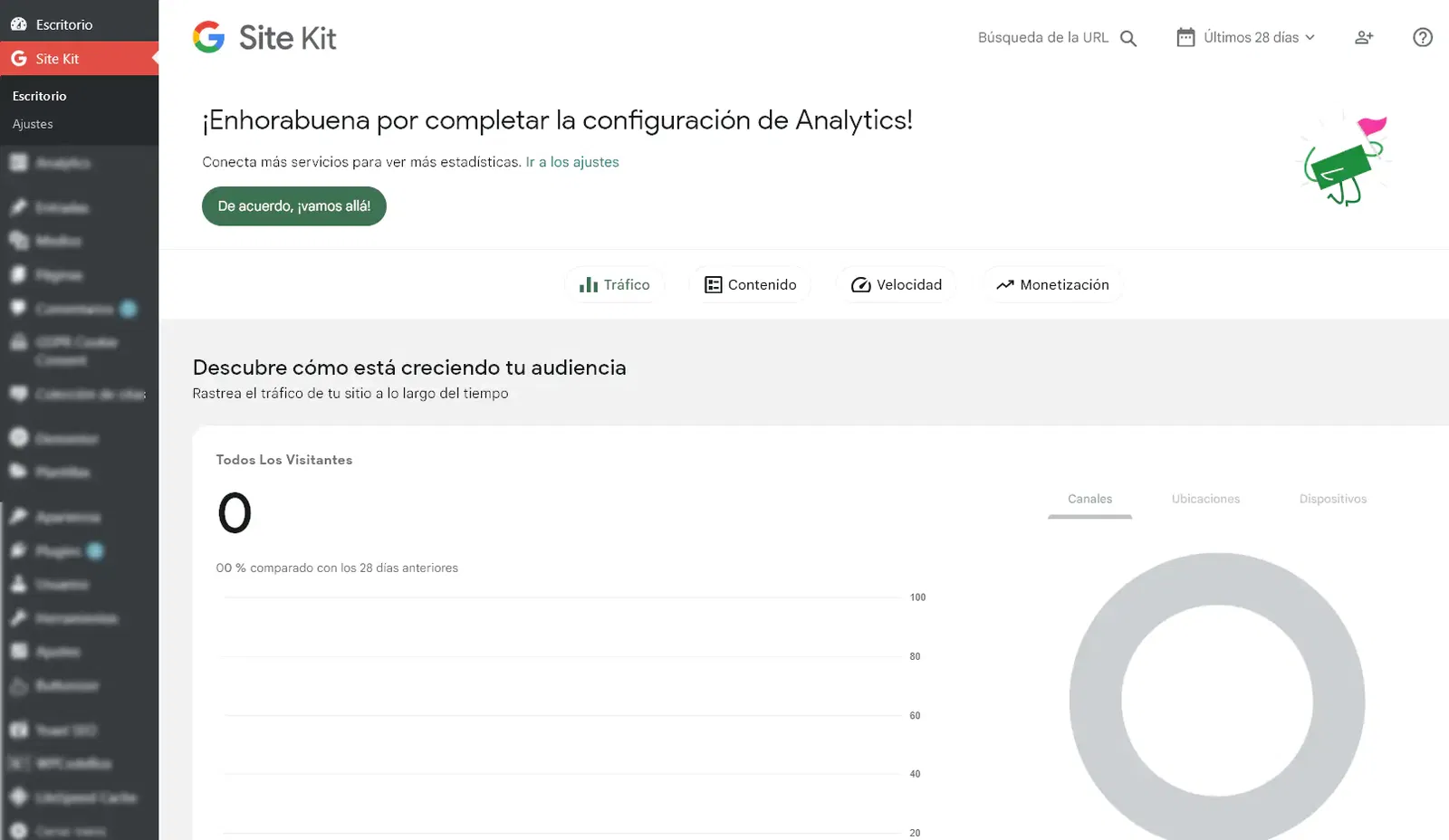The image size is (1449, 840).
Task: Switch to the Ubicaciones chart tab
Action: (1205, 499)
